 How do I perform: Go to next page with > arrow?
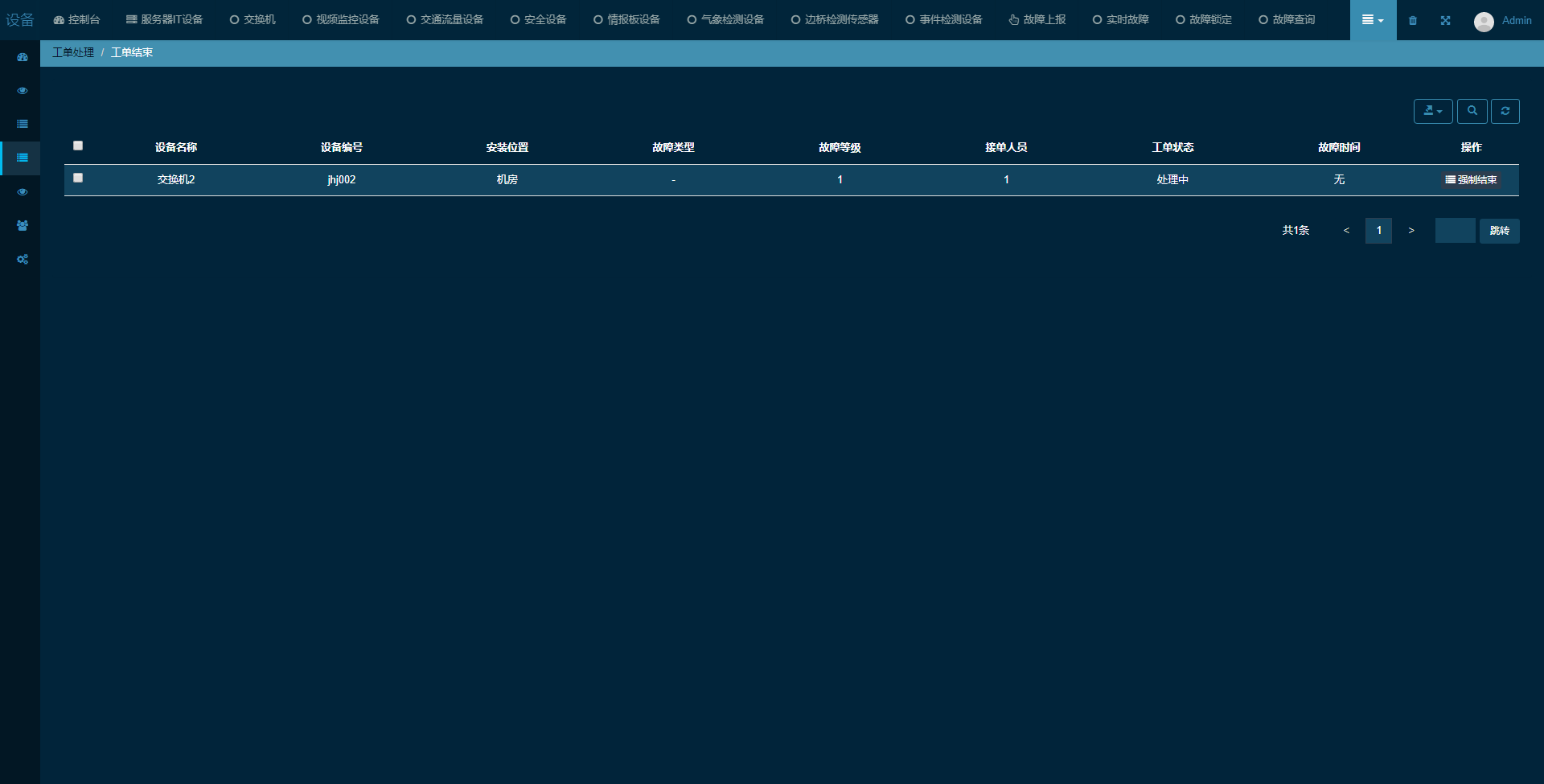pos(1411,231)
